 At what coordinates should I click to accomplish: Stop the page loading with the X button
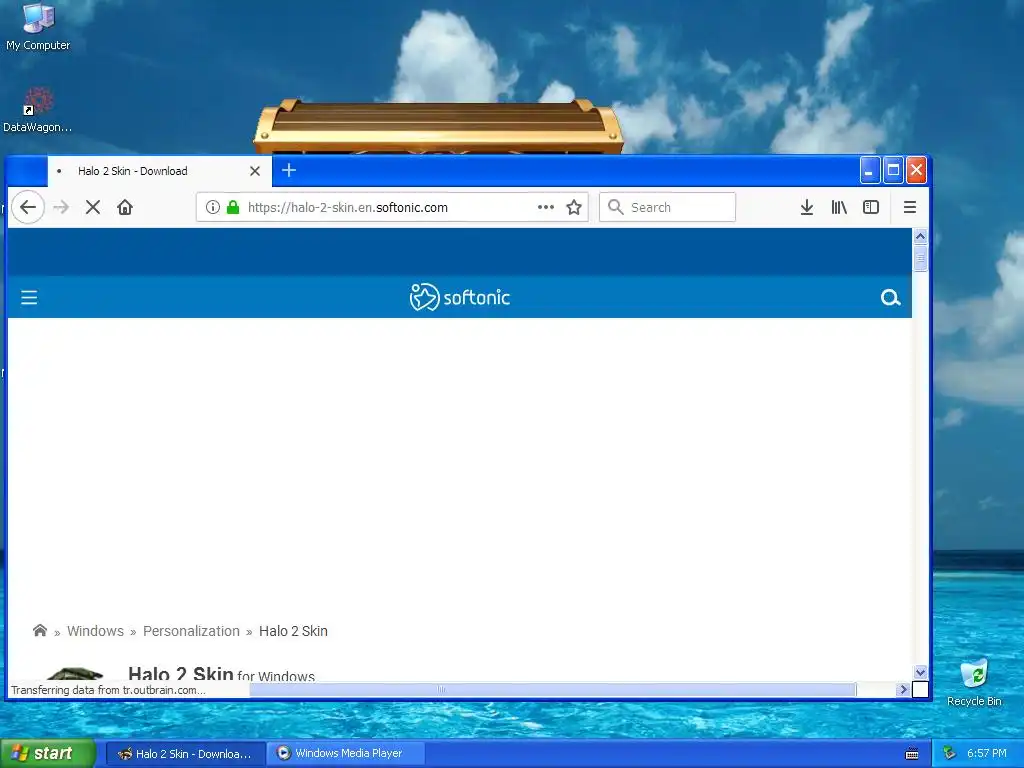point(93,207)
